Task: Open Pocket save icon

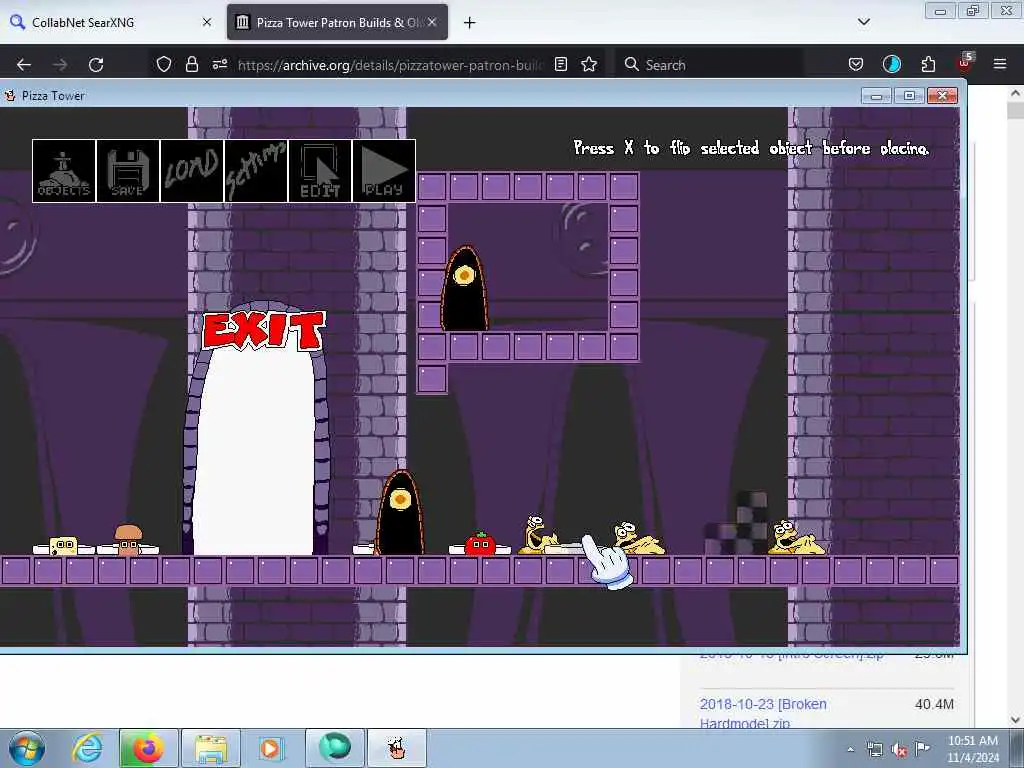Action: (x=856, y=64)
